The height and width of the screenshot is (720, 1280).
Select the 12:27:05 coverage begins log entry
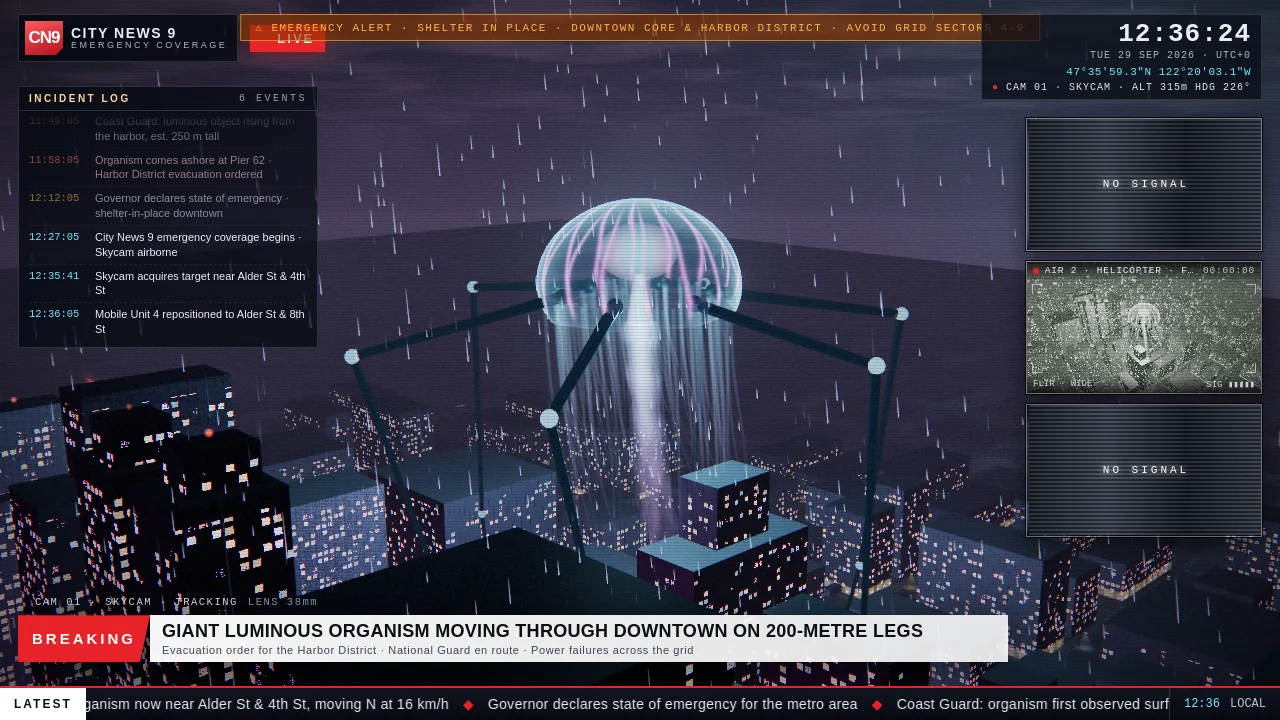click(x=168, y=244)
